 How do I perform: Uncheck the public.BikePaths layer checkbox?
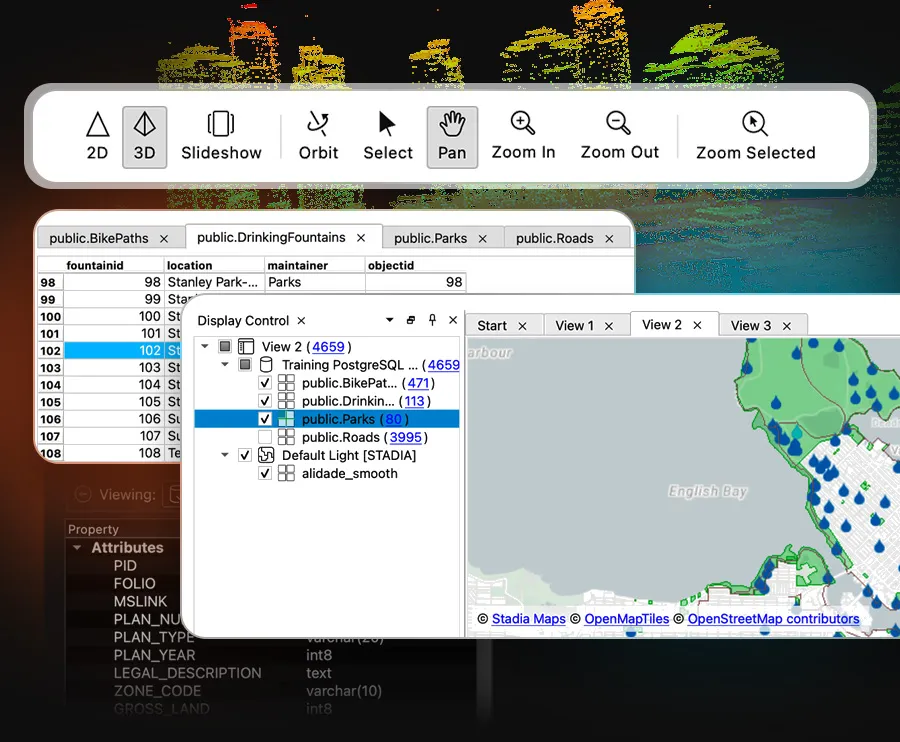coord(265,383)
